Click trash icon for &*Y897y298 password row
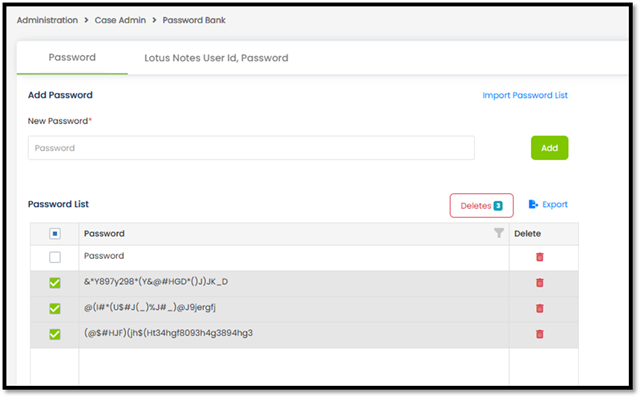The image size is (641, 398). point(540,283)
